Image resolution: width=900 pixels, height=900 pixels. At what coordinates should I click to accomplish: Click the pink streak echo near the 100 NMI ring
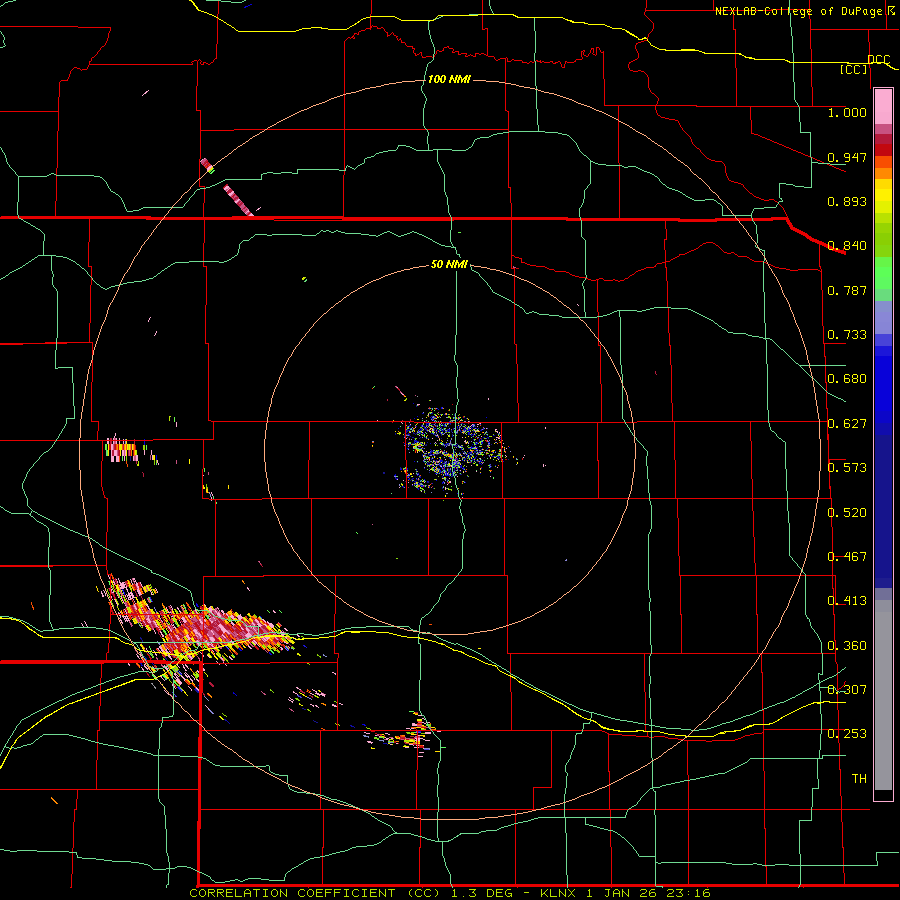(238, 200)
